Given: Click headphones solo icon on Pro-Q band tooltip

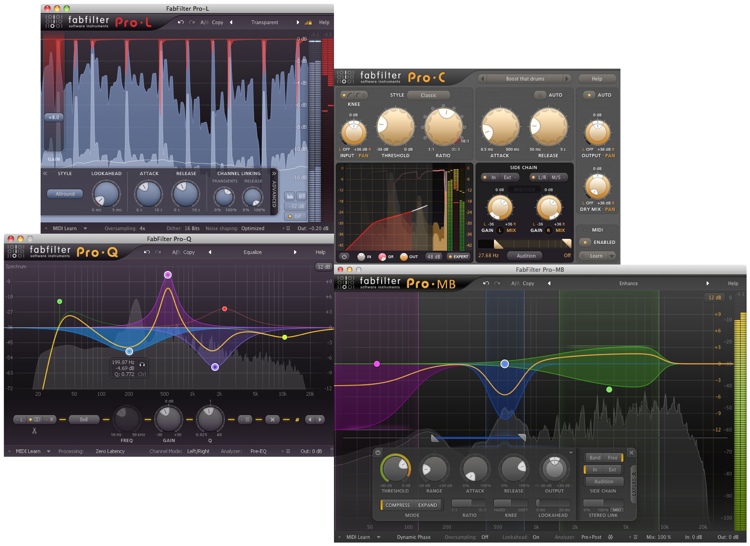Looking at the screenshot, I should click(x=142, y=364).
